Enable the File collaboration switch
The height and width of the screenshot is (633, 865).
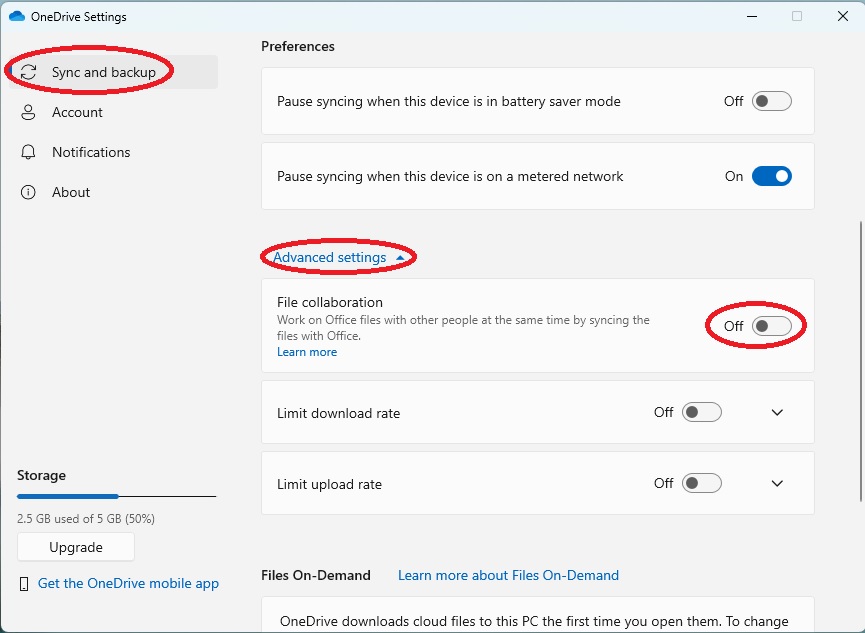[771, 326]
